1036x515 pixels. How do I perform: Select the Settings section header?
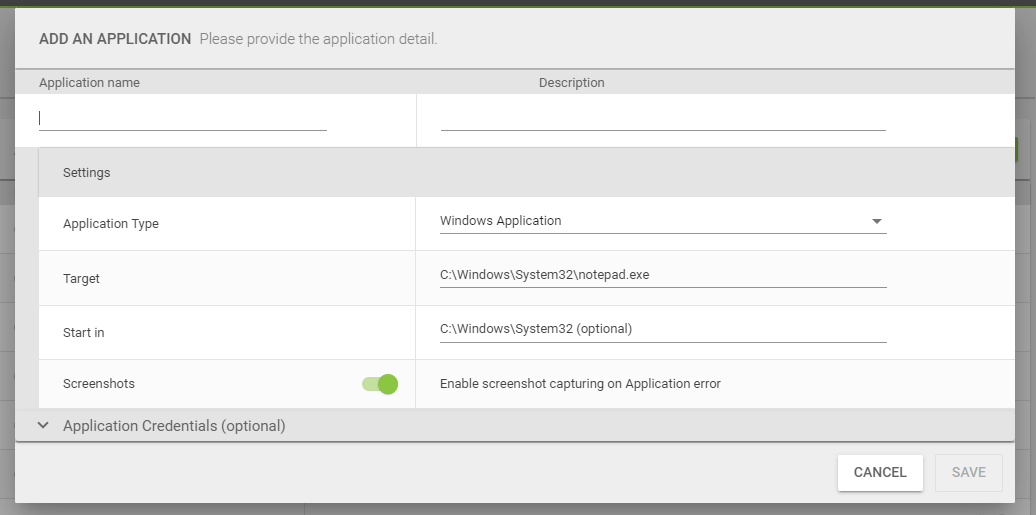527,173
